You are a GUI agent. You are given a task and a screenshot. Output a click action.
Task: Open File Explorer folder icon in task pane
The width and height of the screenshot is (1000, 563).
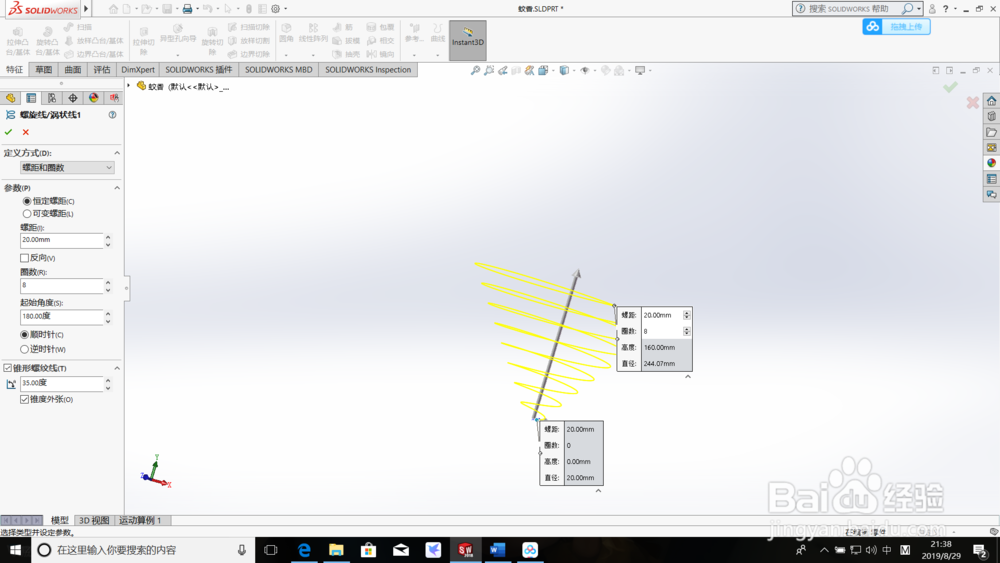991,132
